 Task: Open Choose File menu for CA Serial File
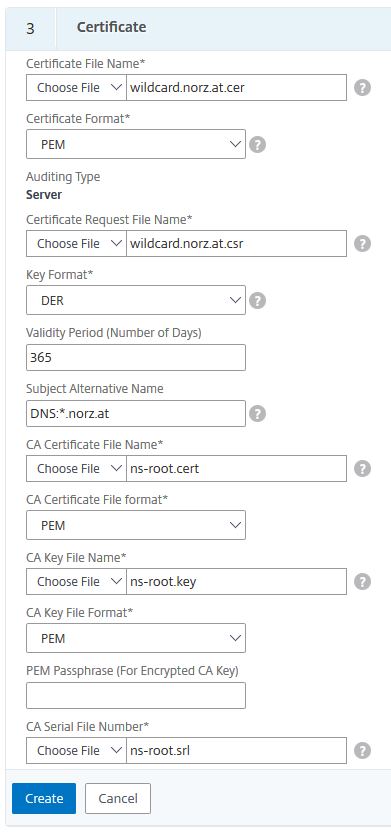76,751
